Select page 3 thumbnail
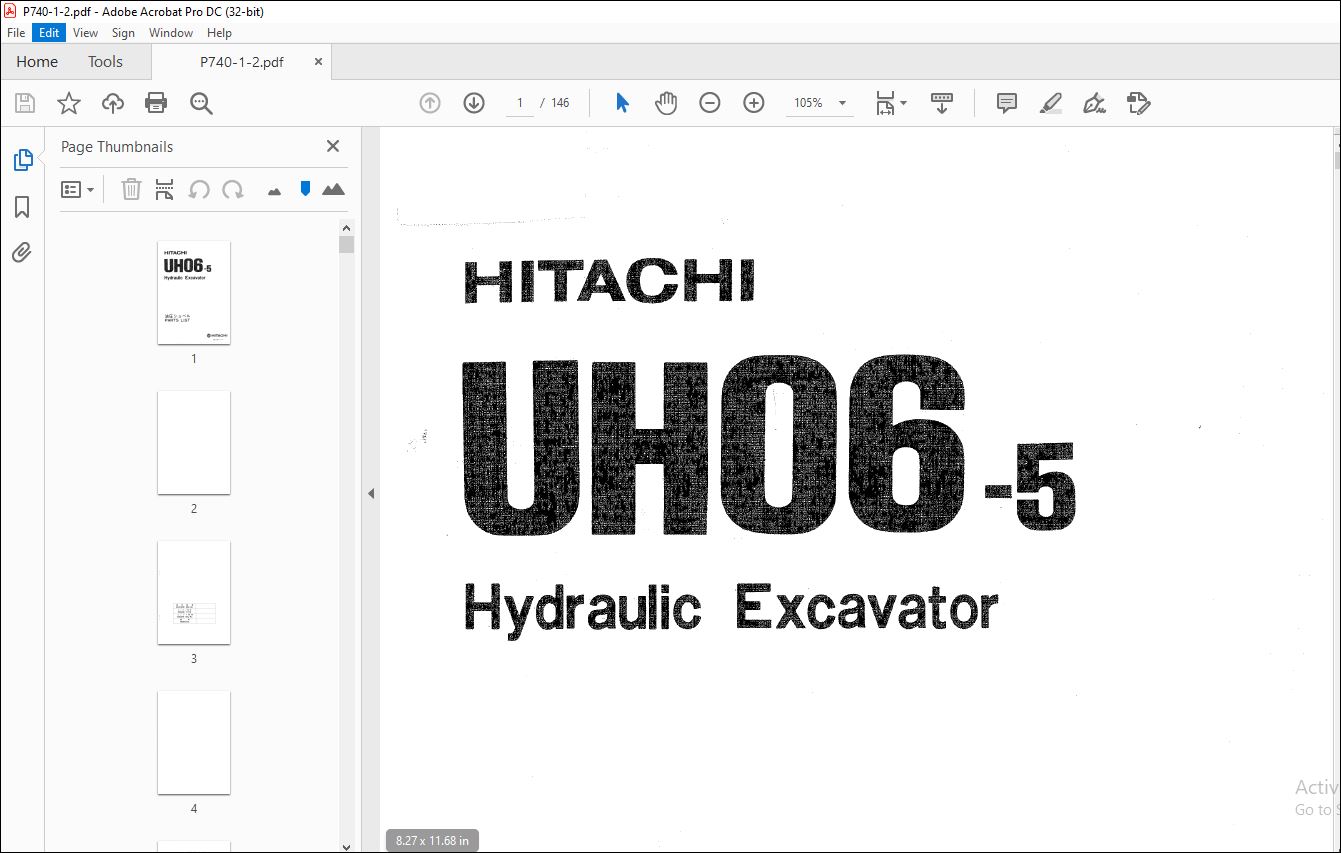The image size is (1341, 853). (194, 593)
